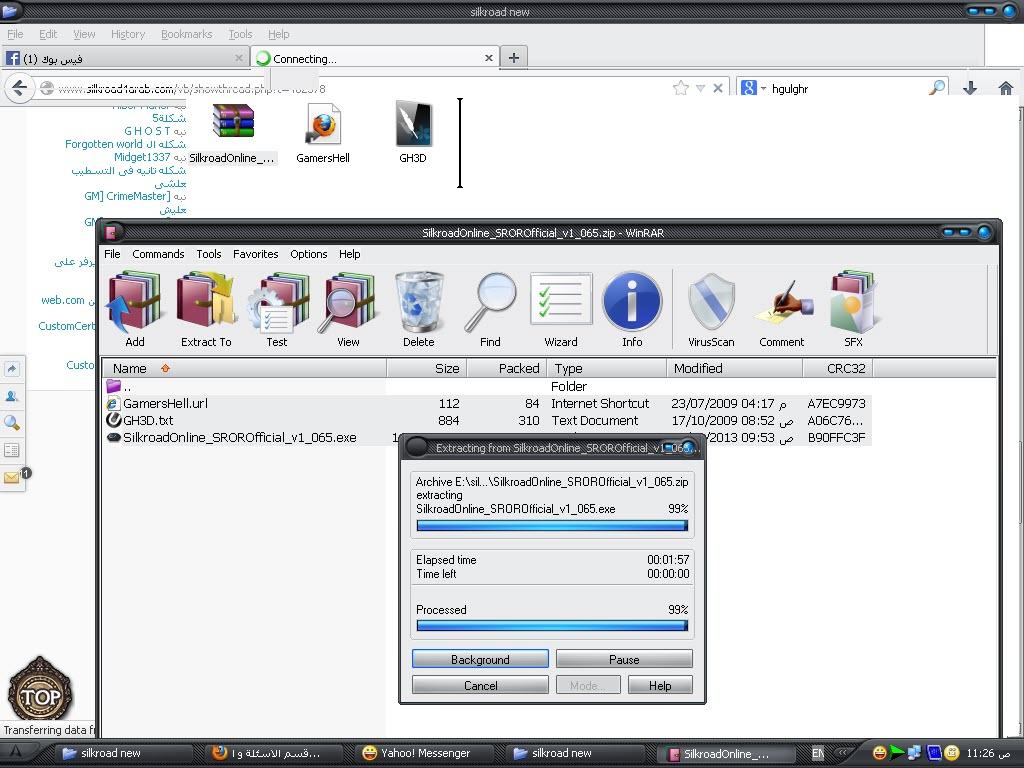The width and height of the screenshot is (1024, 768).
Task: Click the share arrow sidebar icon
Action: coord(12,368)
